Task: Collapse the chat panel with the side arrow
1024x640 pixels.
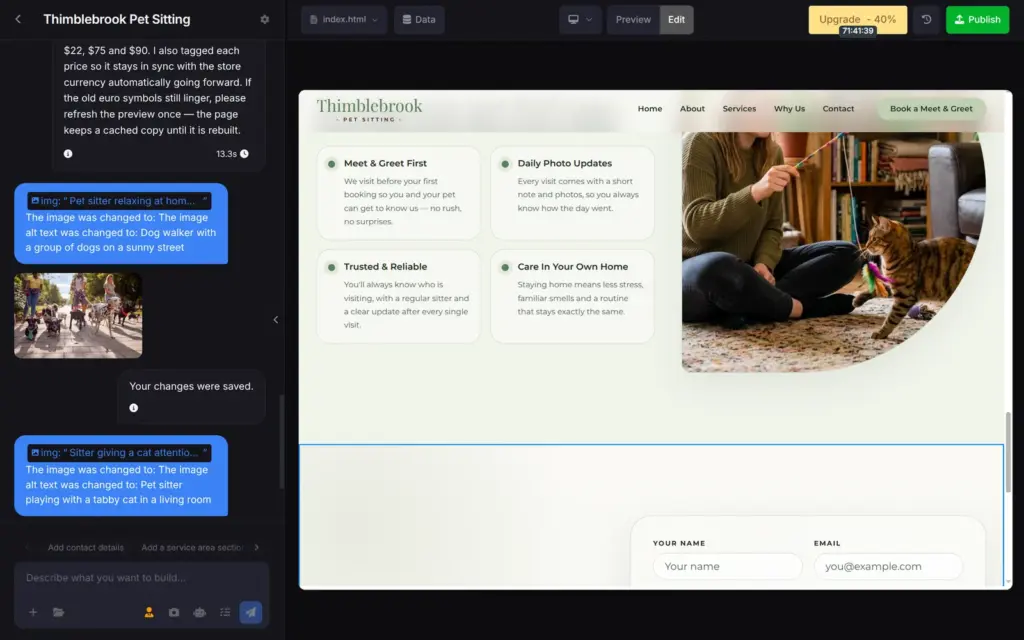Action: point(276,320)
